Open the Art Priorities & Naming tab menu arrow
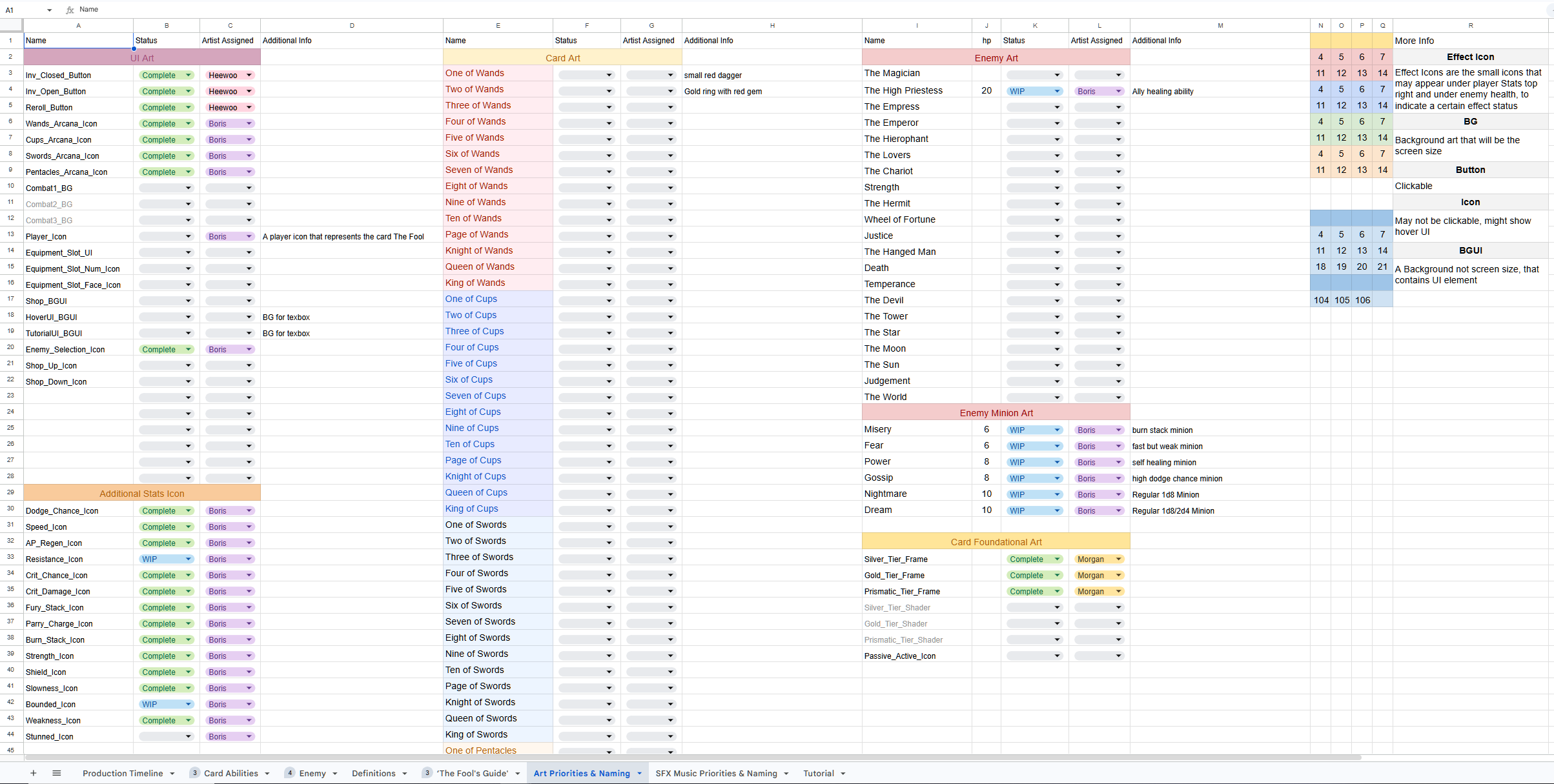Image resolution: width=1554 pixels, height=784 pixels. pos(639,773)
